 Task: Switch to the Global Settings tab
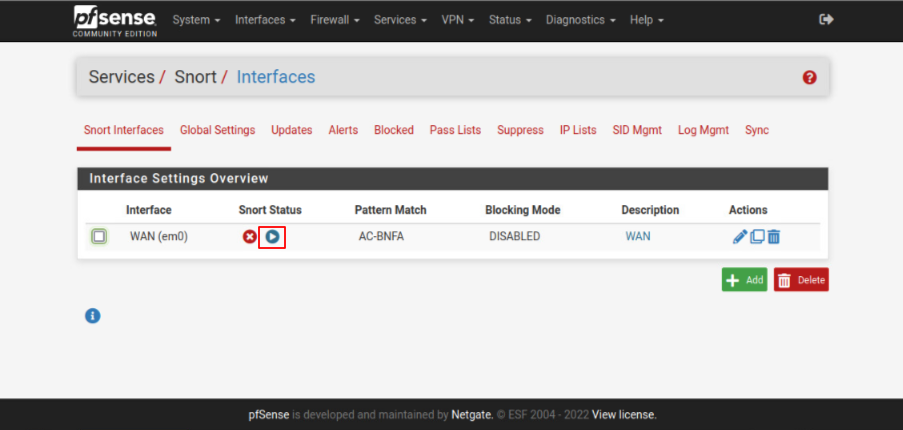click(x=217, y=130)
